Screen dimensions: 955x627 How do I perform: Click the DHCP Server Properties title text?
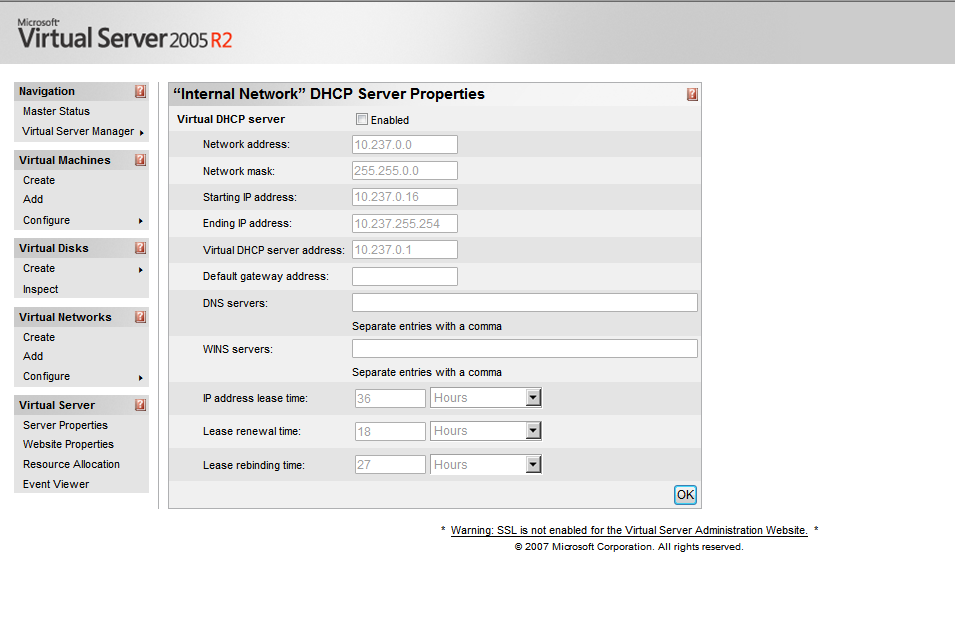pyautogui.click(x=329, y=94)
